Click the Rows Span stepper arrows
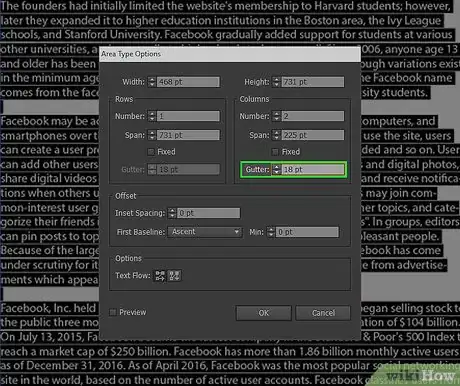Image resolution: width=460 pixels, height=386 pixels. tap(152, 135)
